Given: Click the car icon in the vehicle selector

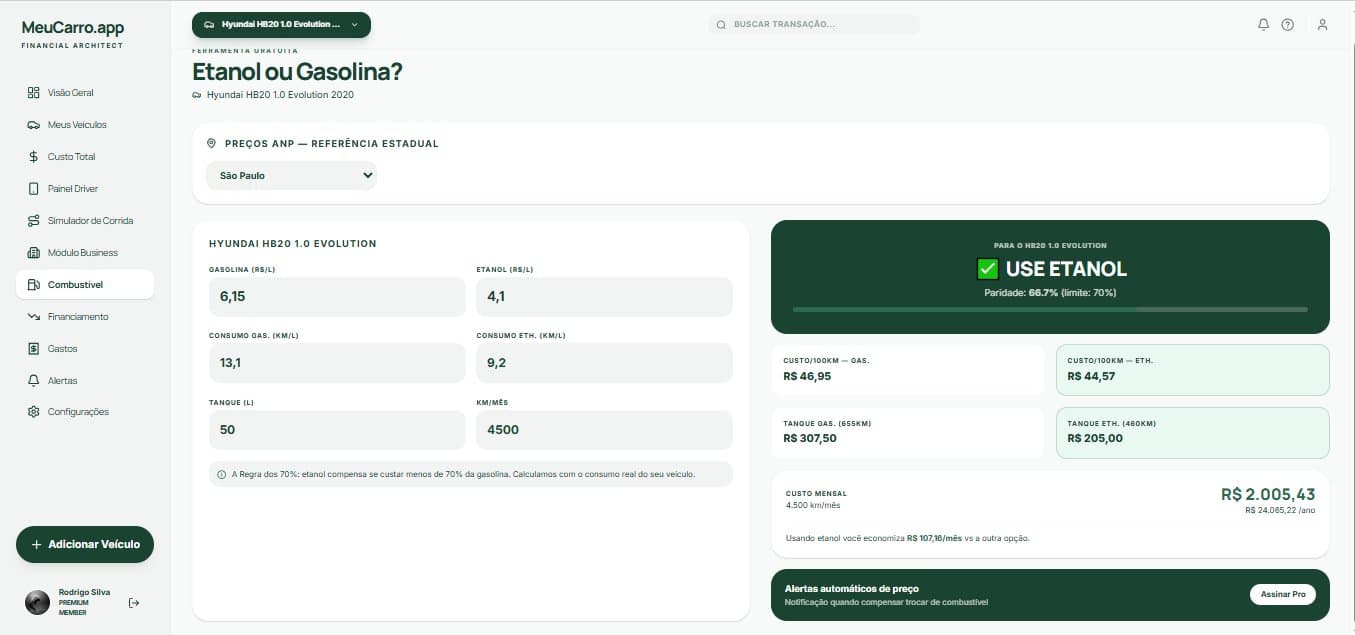Looking at the screenshot, I should tap(208, 24).
